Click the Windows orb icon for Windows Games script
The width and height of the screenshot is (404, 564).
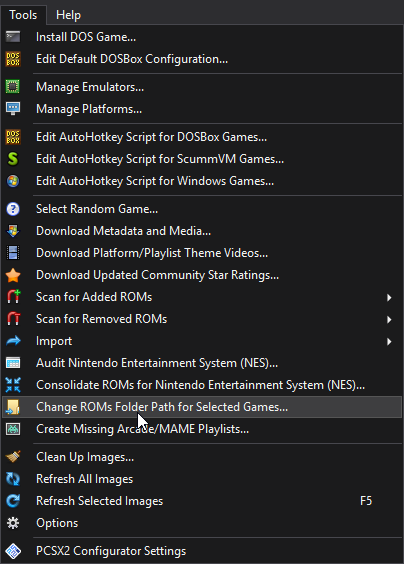13,181
